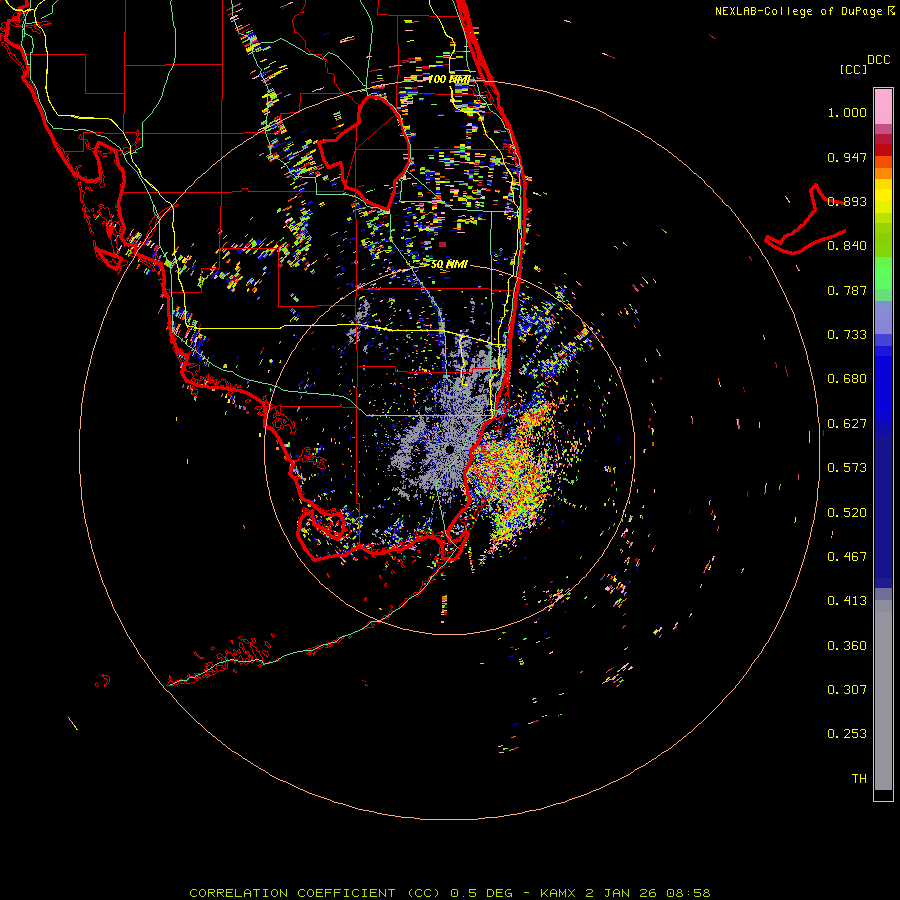Click the 0.5 DEG elevation text

click(x=481, y=893)
